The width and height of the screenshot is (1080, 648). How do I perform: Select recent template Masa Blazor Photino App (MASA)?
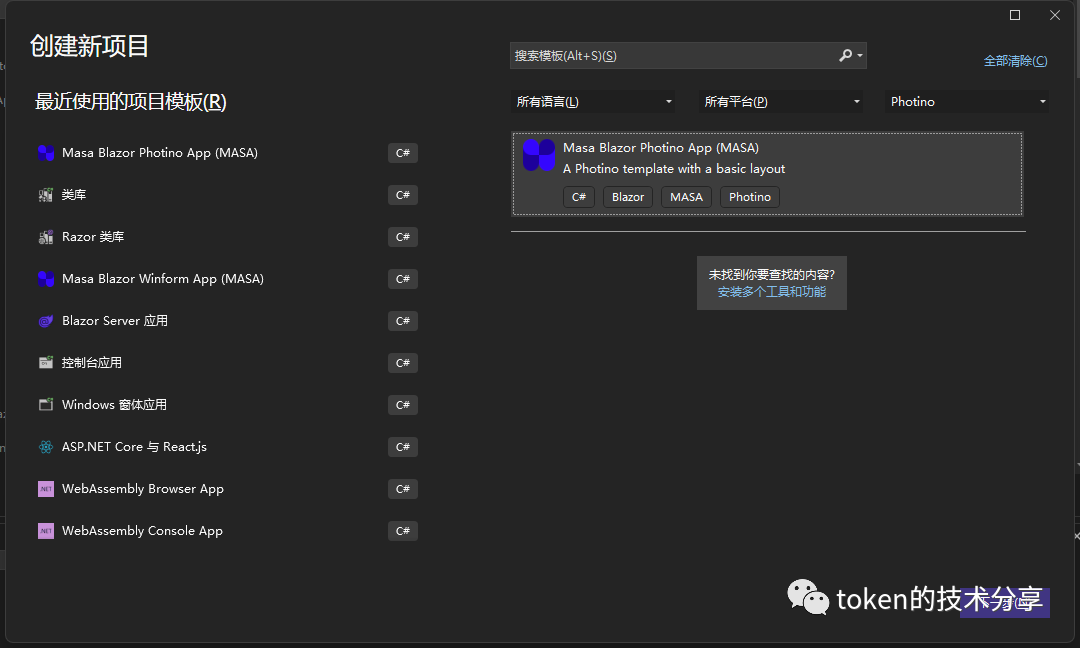pos(227,153)
